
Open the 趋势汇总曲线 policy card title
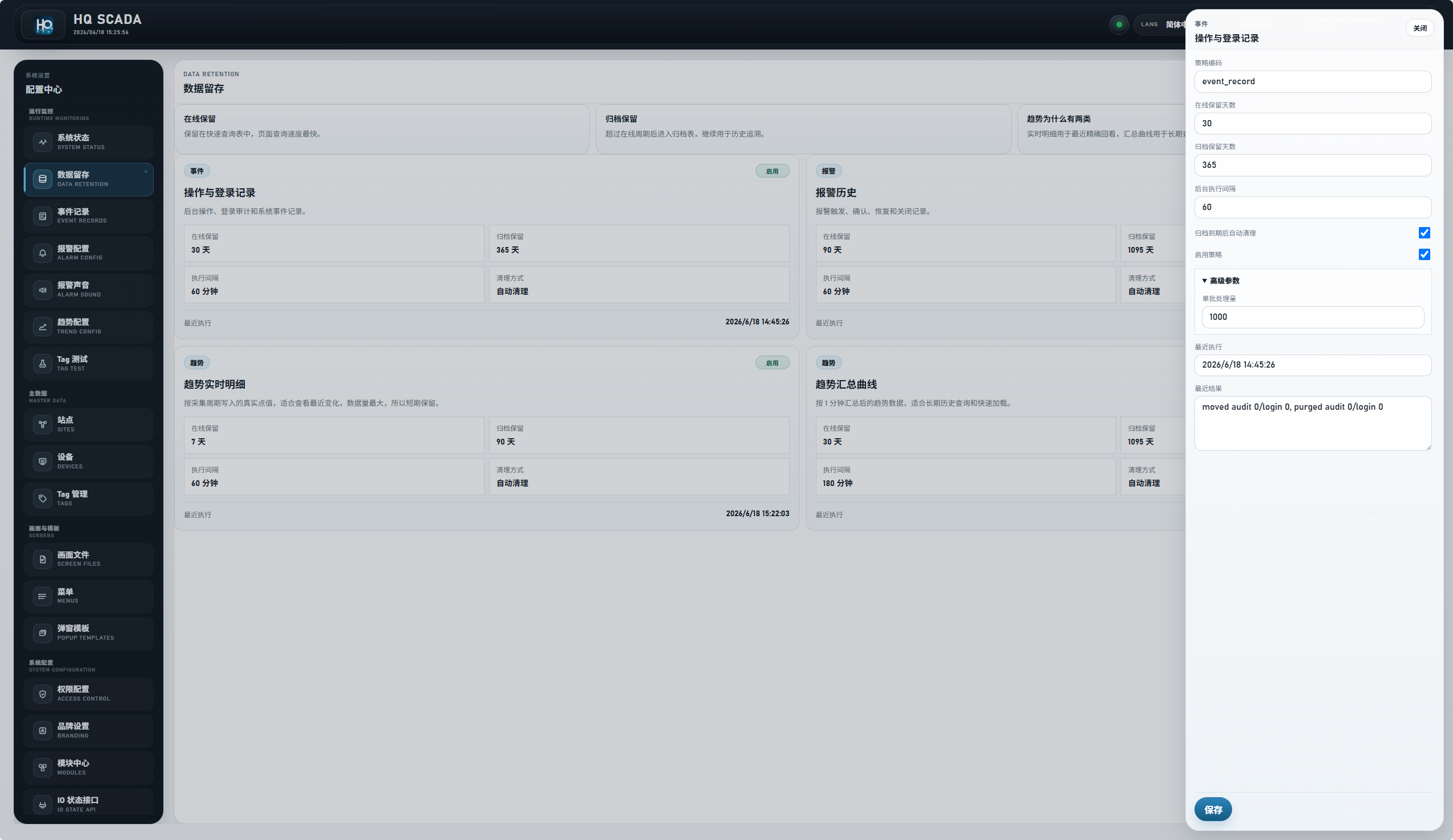(846, 385)
